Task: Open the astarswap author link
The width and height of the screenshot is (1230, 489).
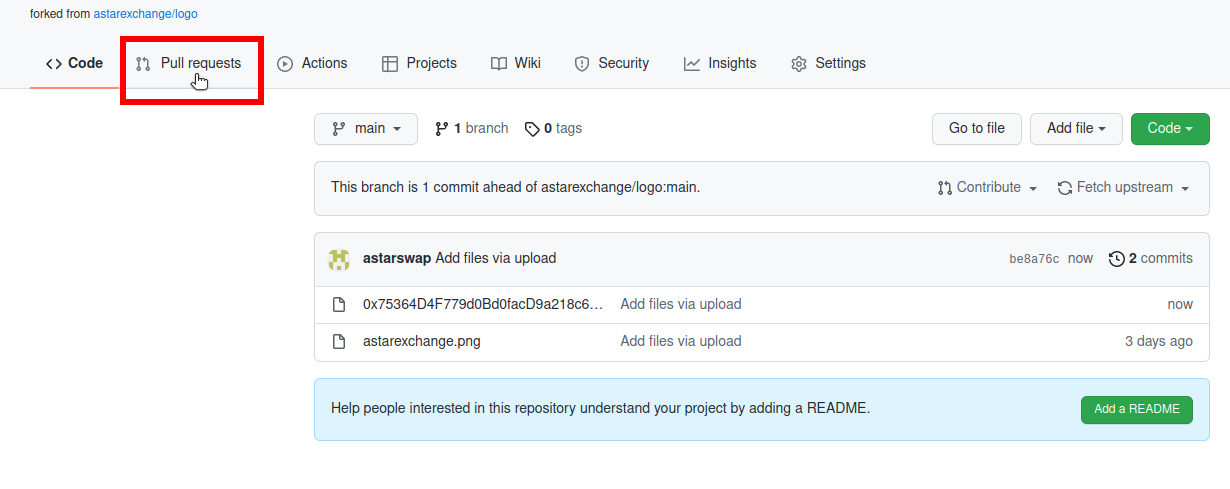Action: [x=397, y=258]
